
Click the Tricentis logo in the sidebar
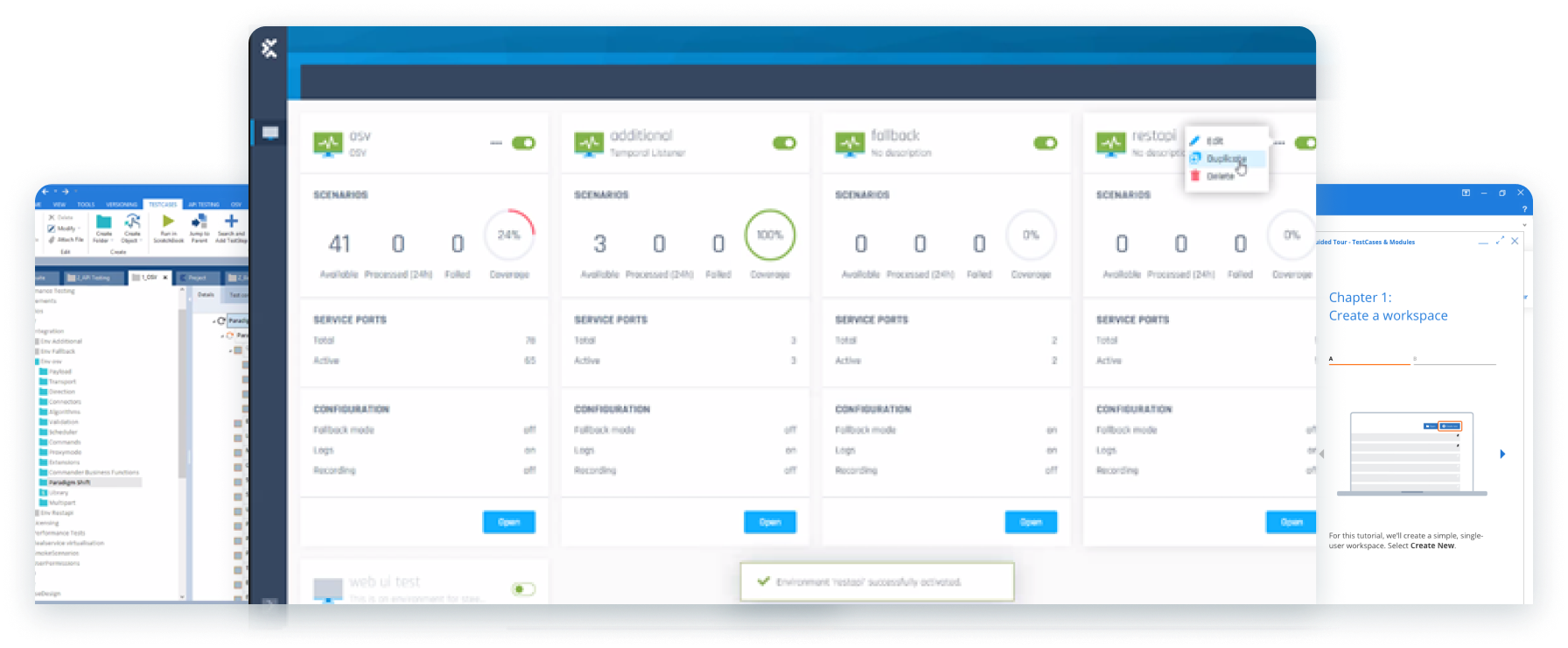pyautogui.click(x=269, y=48)
